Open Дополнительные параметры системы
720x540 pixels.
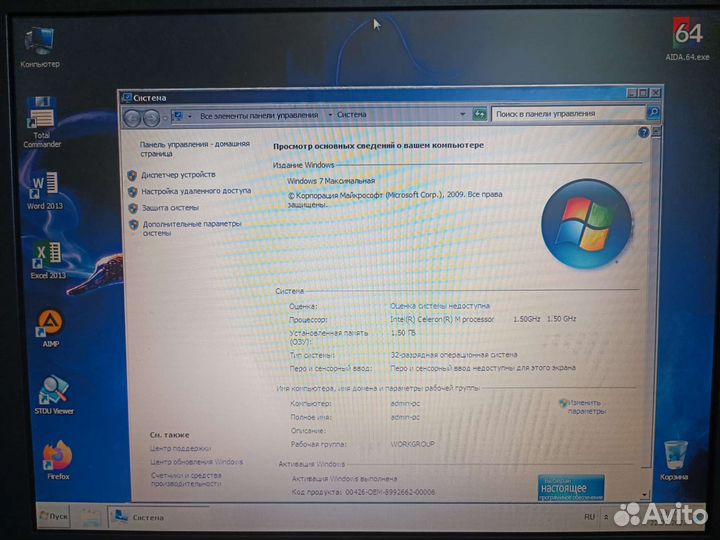pyautogui.click(x=191, y=228)
